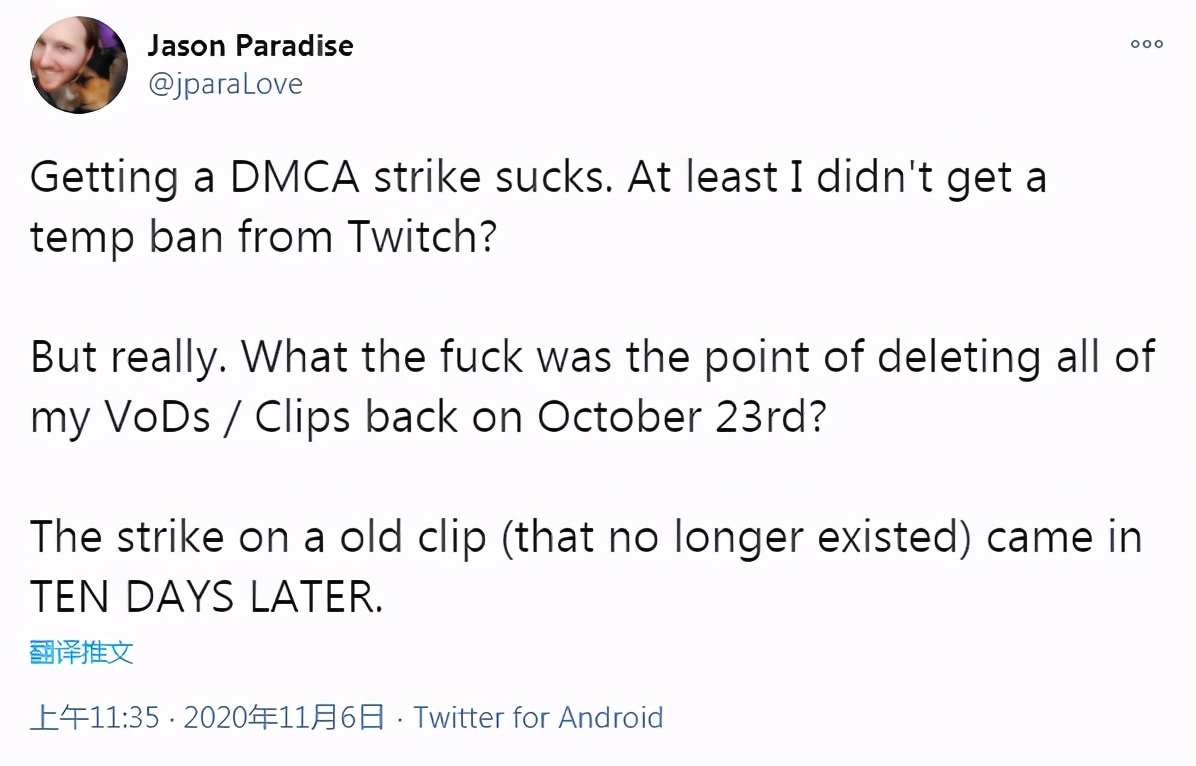
Task: Click Jason Paradise's profile avatar
Action: click(79, 64)
